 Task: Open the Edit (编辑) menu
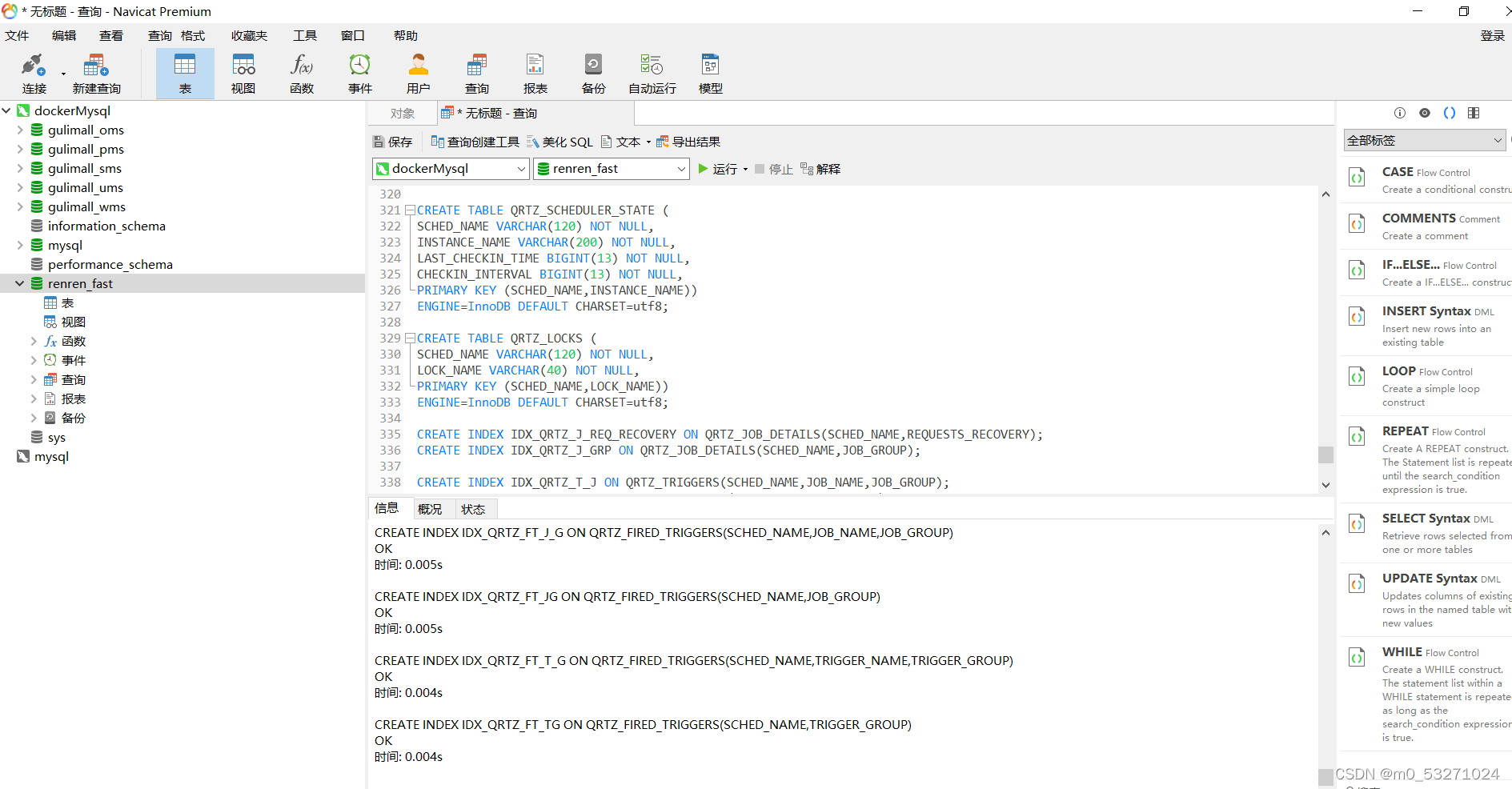[64, 35]
